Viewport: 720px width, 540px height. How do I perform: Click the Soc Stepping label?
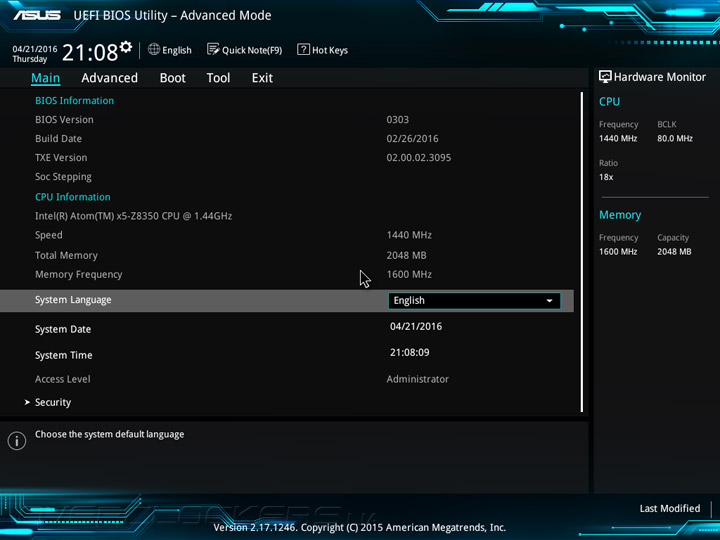(63, 177)
